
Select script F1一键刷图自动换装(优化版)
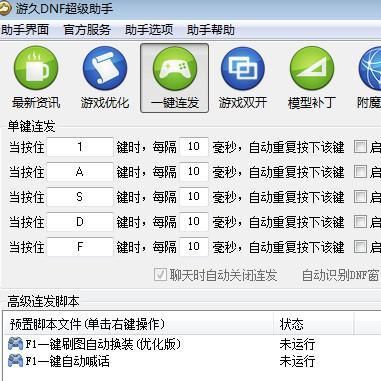tap(104, 344)
